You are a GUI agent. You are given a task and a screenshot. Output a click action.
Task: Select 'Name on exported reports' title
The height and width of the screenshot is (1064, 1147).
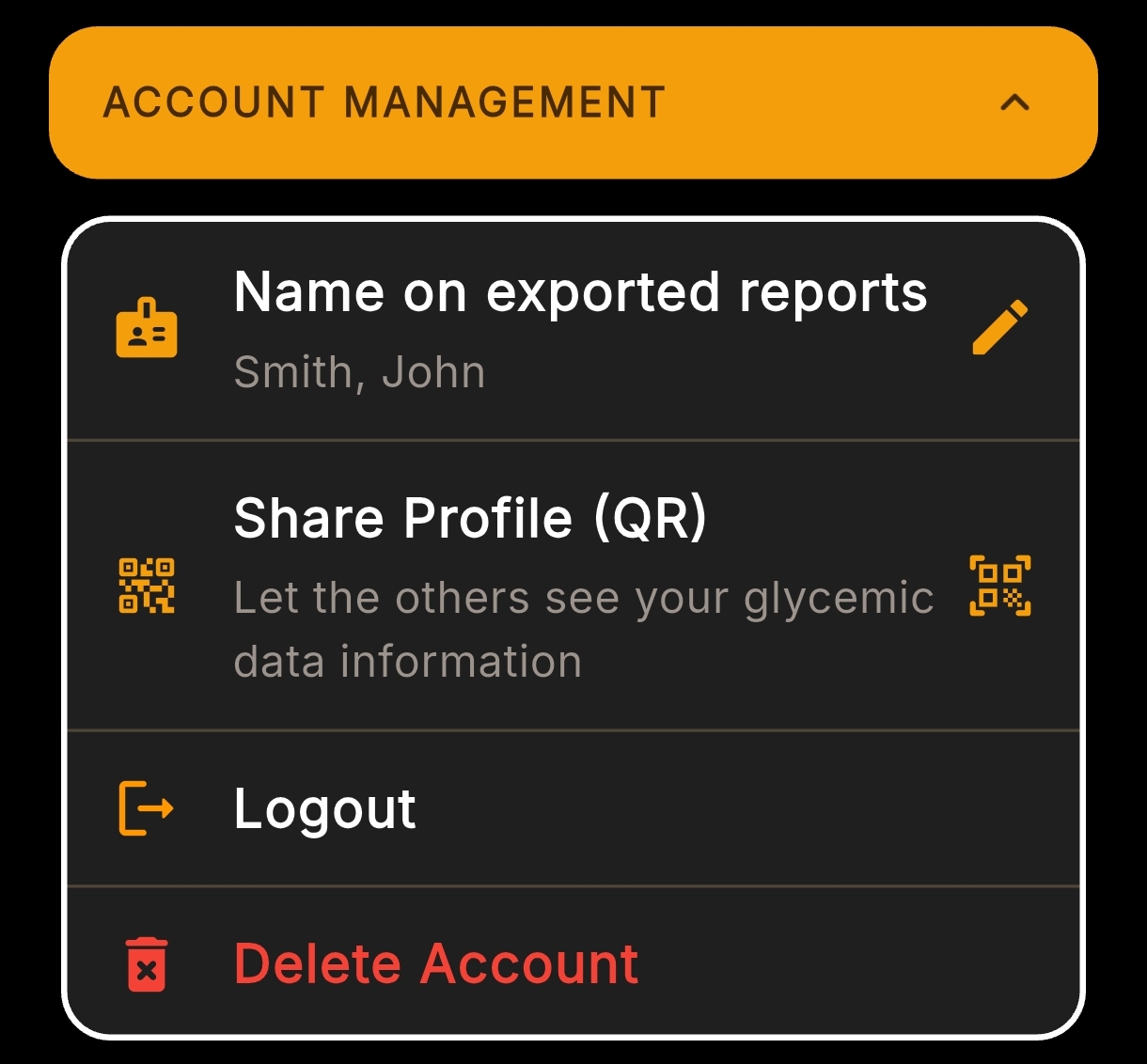point(580,292)
